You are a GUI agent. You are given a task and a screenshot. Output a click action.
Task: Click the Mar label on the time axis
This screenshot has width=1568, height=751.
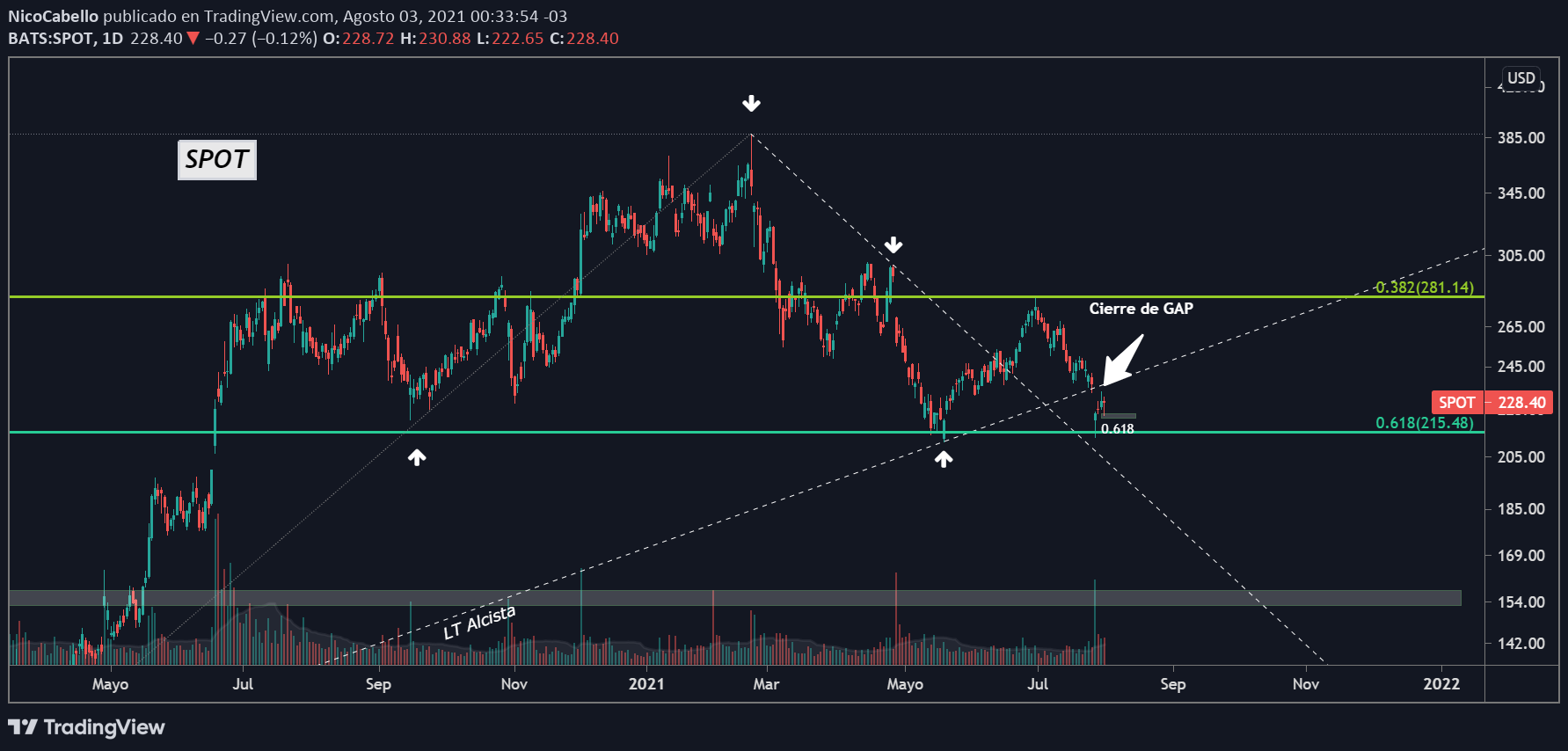point(766,684)
